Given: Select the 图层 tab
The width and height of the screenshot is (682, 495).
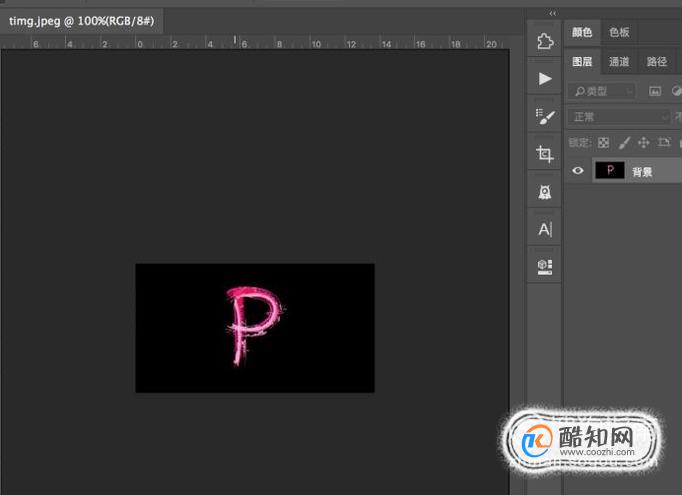Looking at the screenshot, I should (582, 61).
